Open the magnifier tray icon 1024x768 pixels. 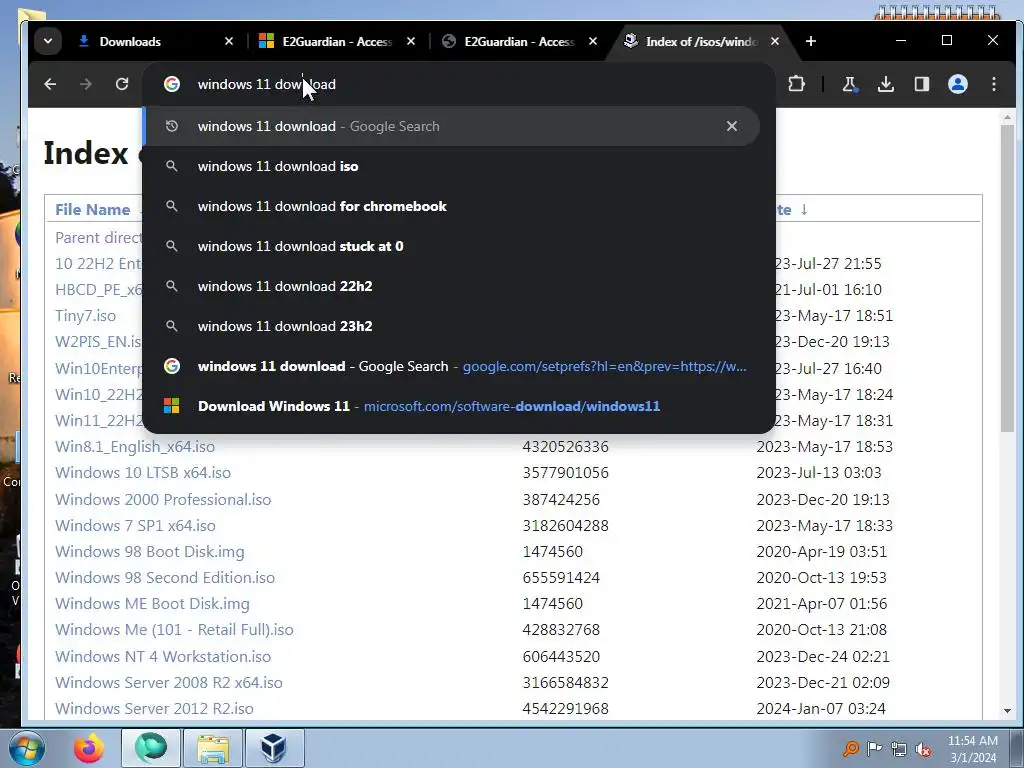pyautogui.click(x=850, y=749)
